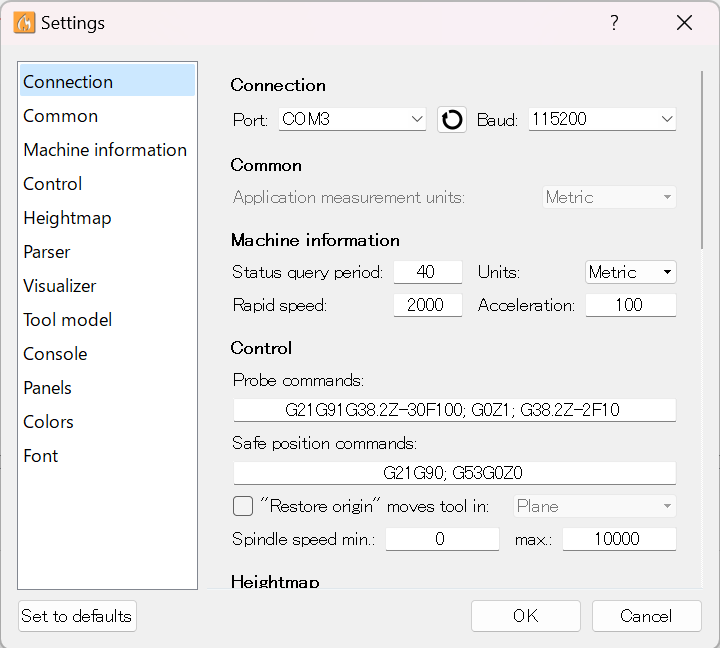This screenshot has width=720, height=648.
Task: Click Set to defaults button
Action: click(x=77, y=616)
